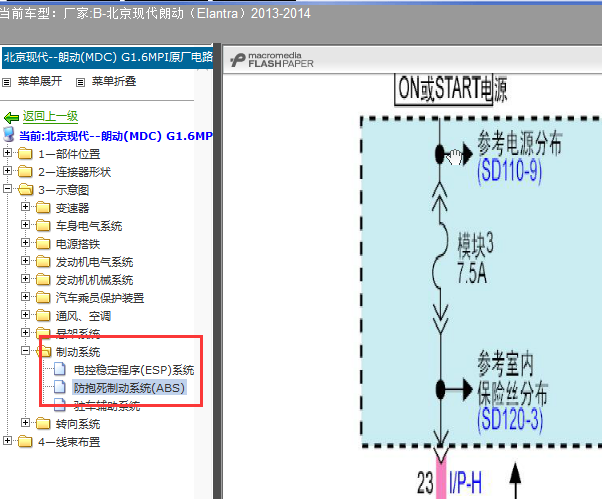Collapse the 制动系统 folder node
Viewport: 602px width, 499px height.
[x=25, y=350]
